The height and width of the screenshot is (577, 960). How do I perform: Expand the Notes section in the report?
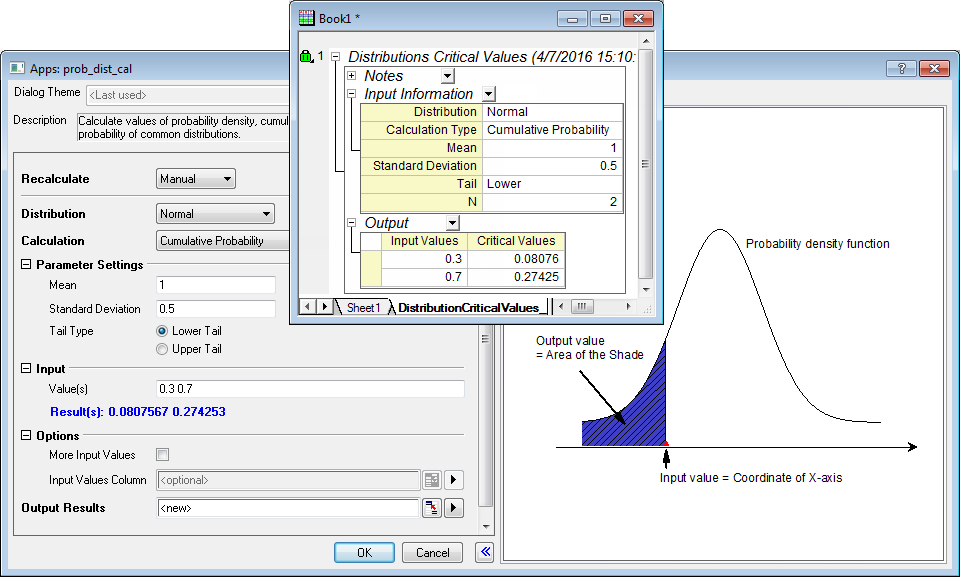(351, 76)
